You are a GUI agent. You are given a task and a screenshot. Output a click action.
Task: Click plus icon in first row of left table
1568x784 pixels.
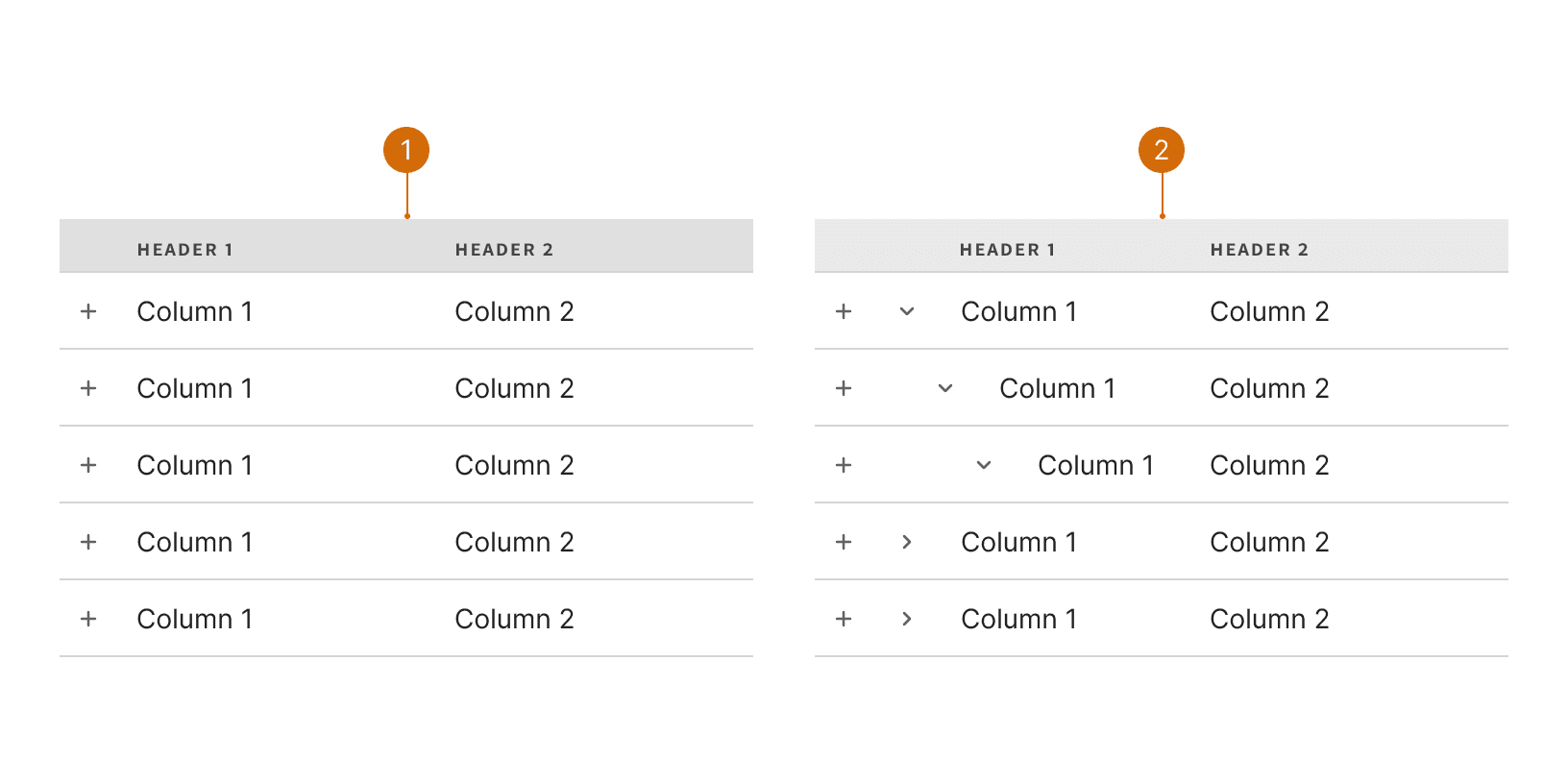click(x=88, y=311)
